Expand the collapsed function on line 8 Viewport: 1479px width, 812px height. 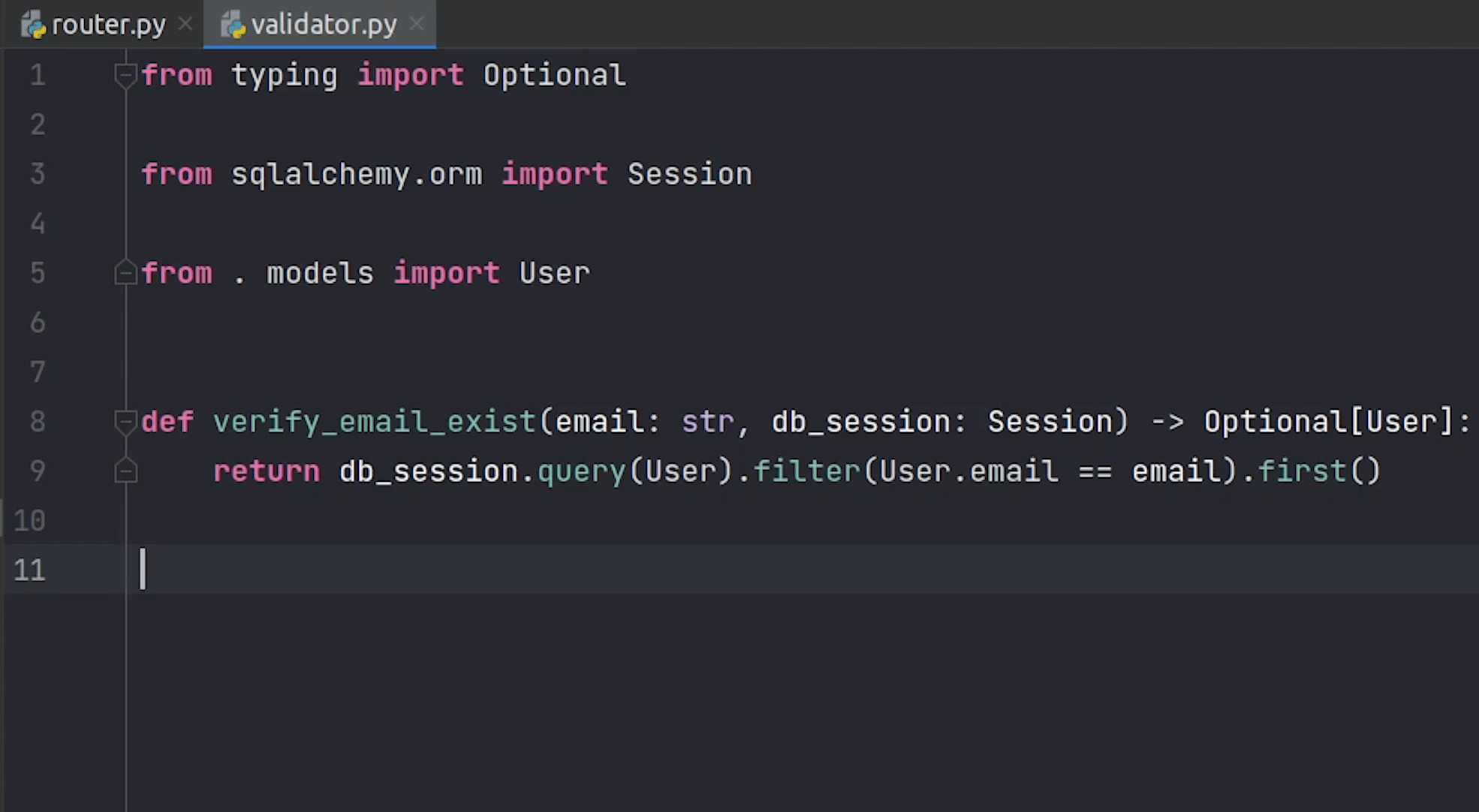coord(128,420)
